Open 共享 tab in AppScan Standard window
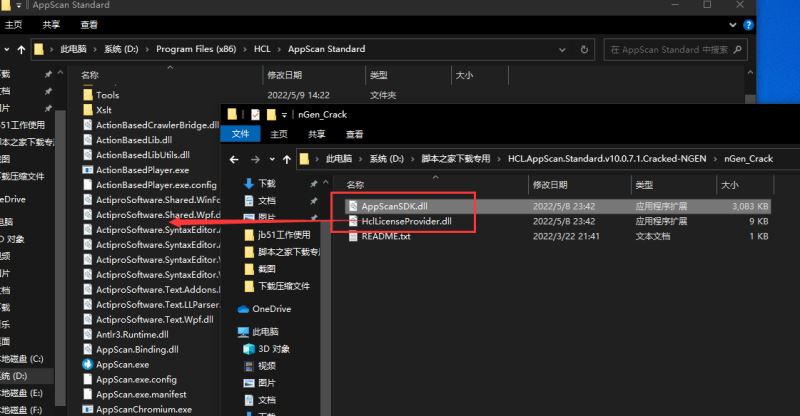Image resolution: width=800 pixels, height=416 pixels. pos(51,25)
